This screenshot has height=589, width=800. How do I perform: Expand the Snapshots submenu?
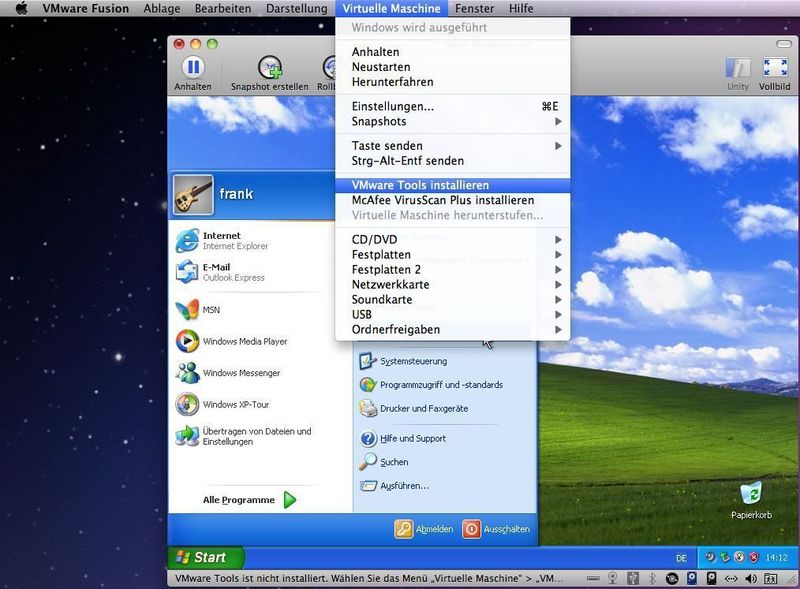452,121
